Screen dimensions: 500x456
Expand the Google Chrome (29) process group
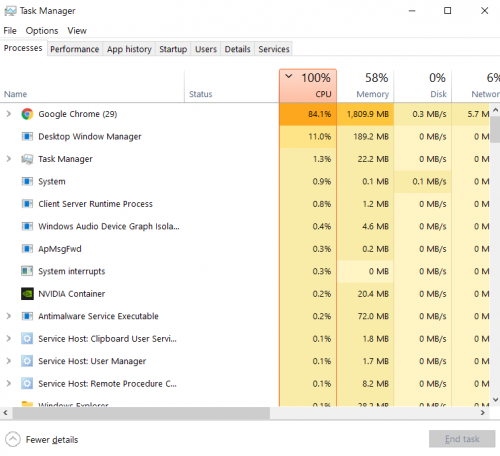coord(9,114)
